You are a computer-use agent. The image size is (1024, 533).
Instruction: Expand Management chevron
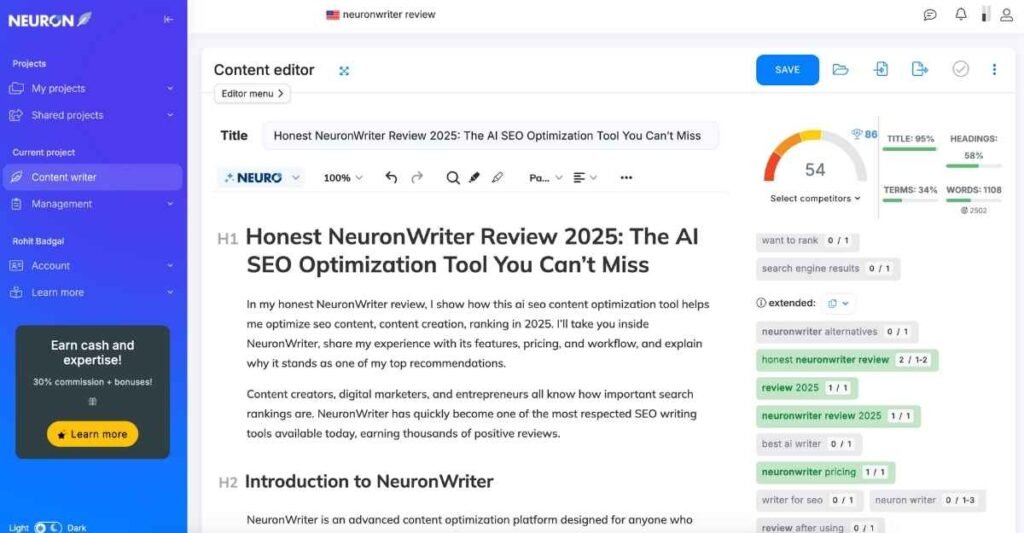pyautogui.click(x=170, y=204)
